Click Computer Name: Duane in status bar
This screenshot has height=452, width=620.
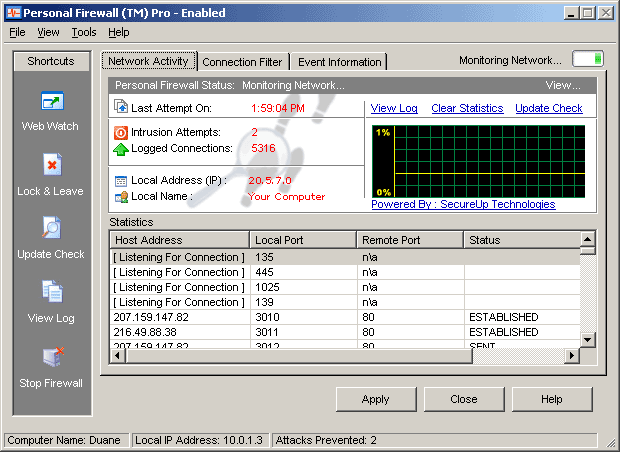(64, 440)
